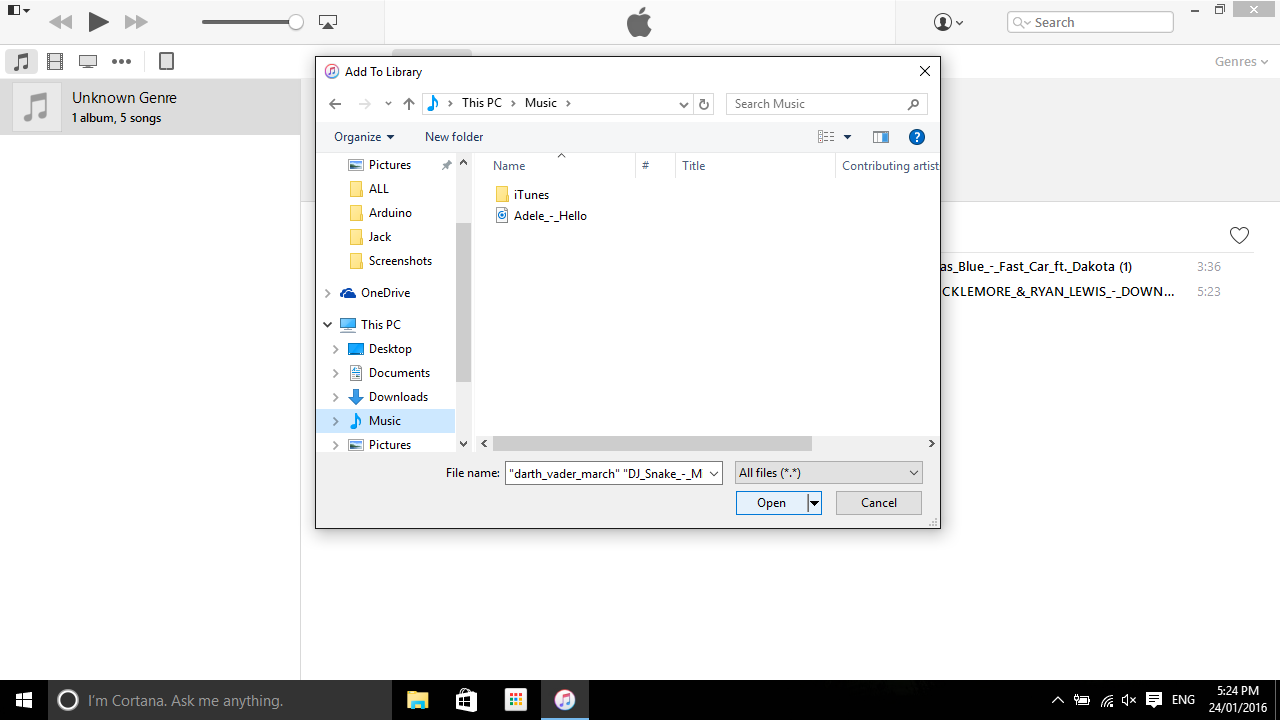Image resolution: width=1280 pixels, height=720 pixels.
Task: Go up one folder level
Action: pos(408,104)
